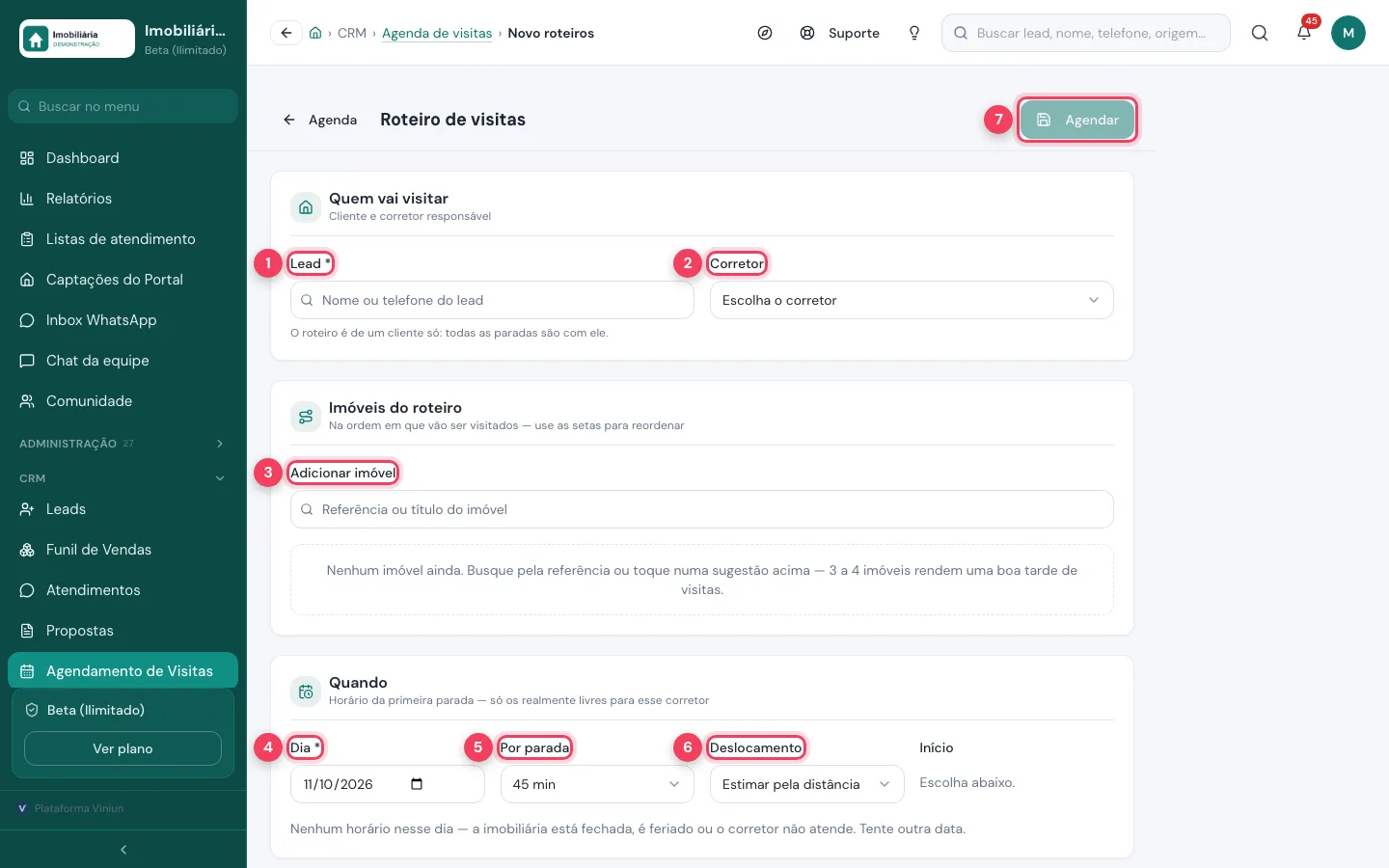Open the calendar picker in the Dia field

pos(417,784)
